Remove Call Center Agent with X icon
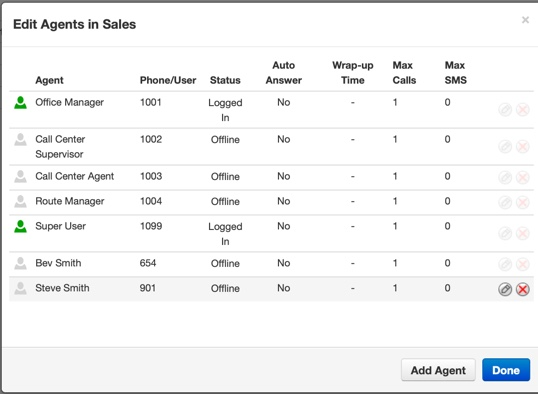 pyautogui.click(x=523, y=177)
